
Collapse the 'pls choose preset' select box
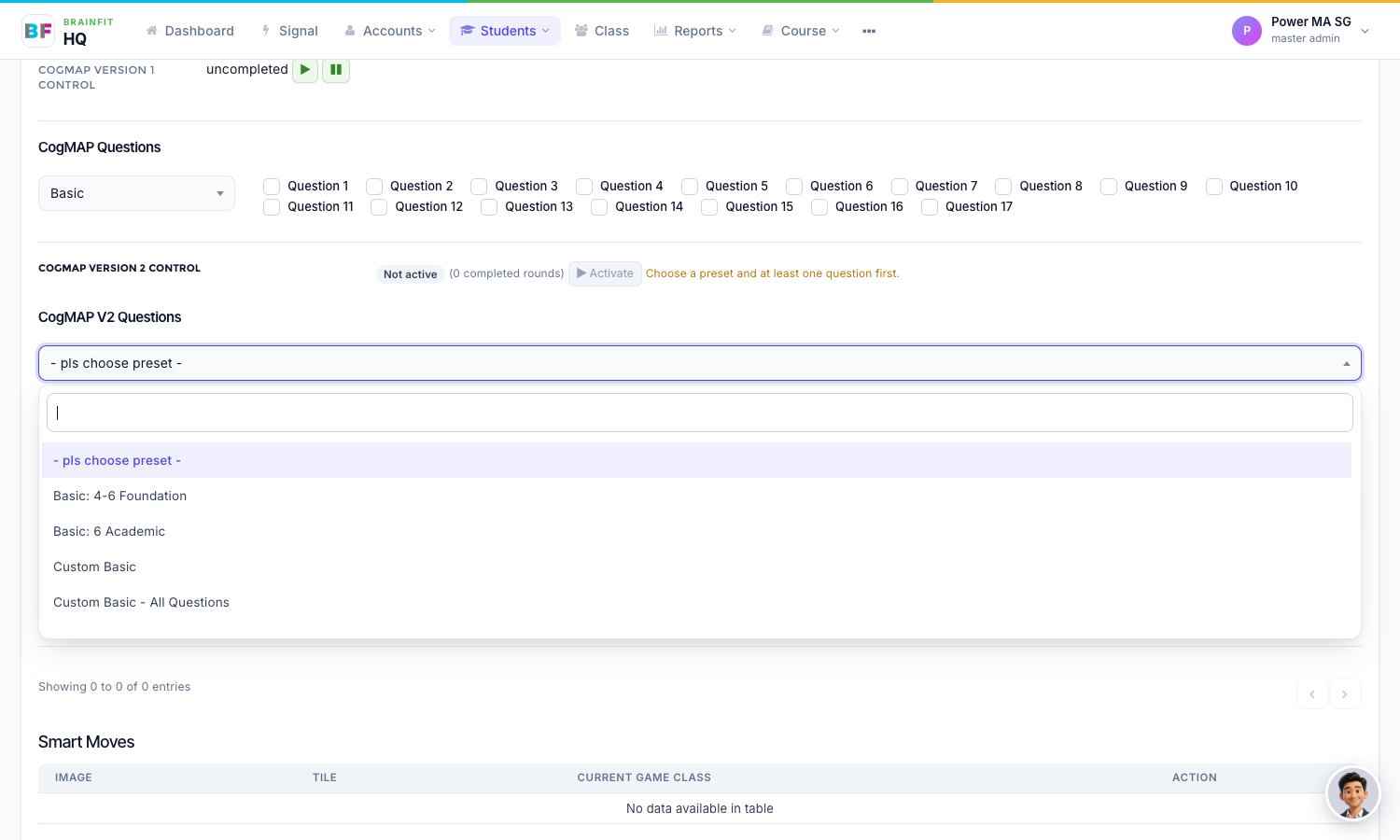click(x=700, y=363)
